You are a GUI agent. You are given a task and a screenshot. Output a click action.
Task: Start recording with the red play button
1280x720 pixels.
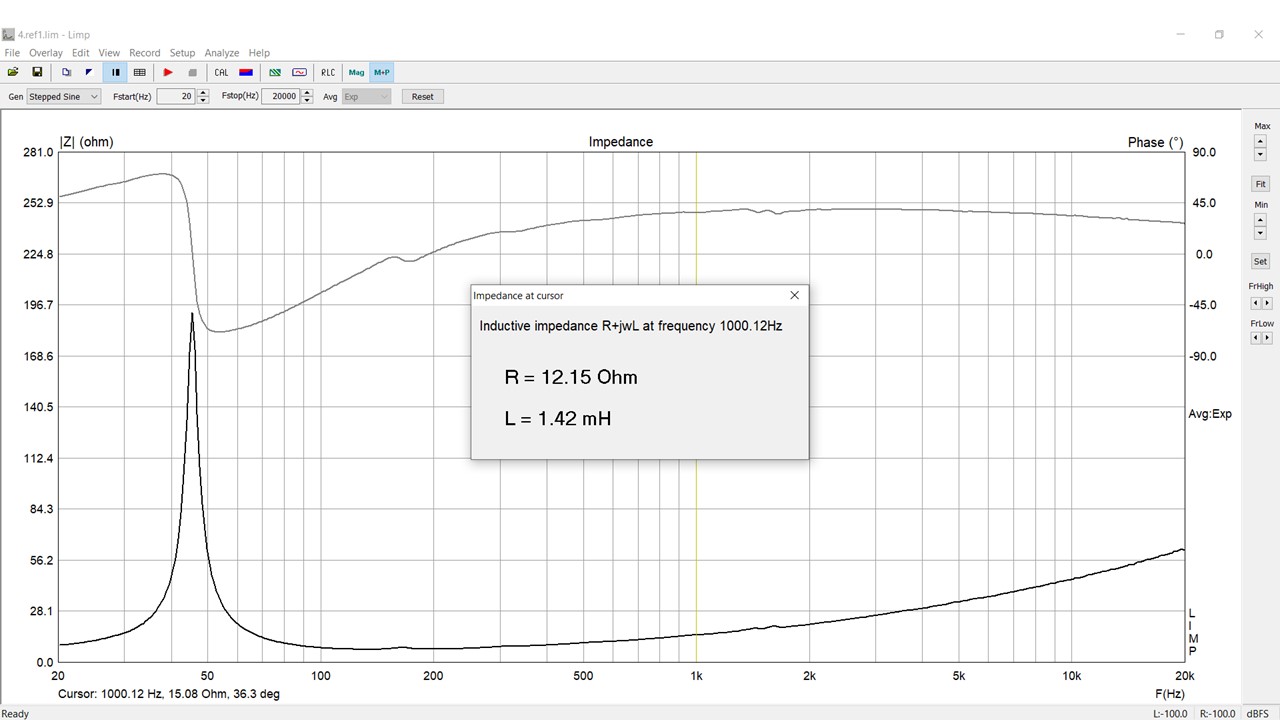point(168,72)
